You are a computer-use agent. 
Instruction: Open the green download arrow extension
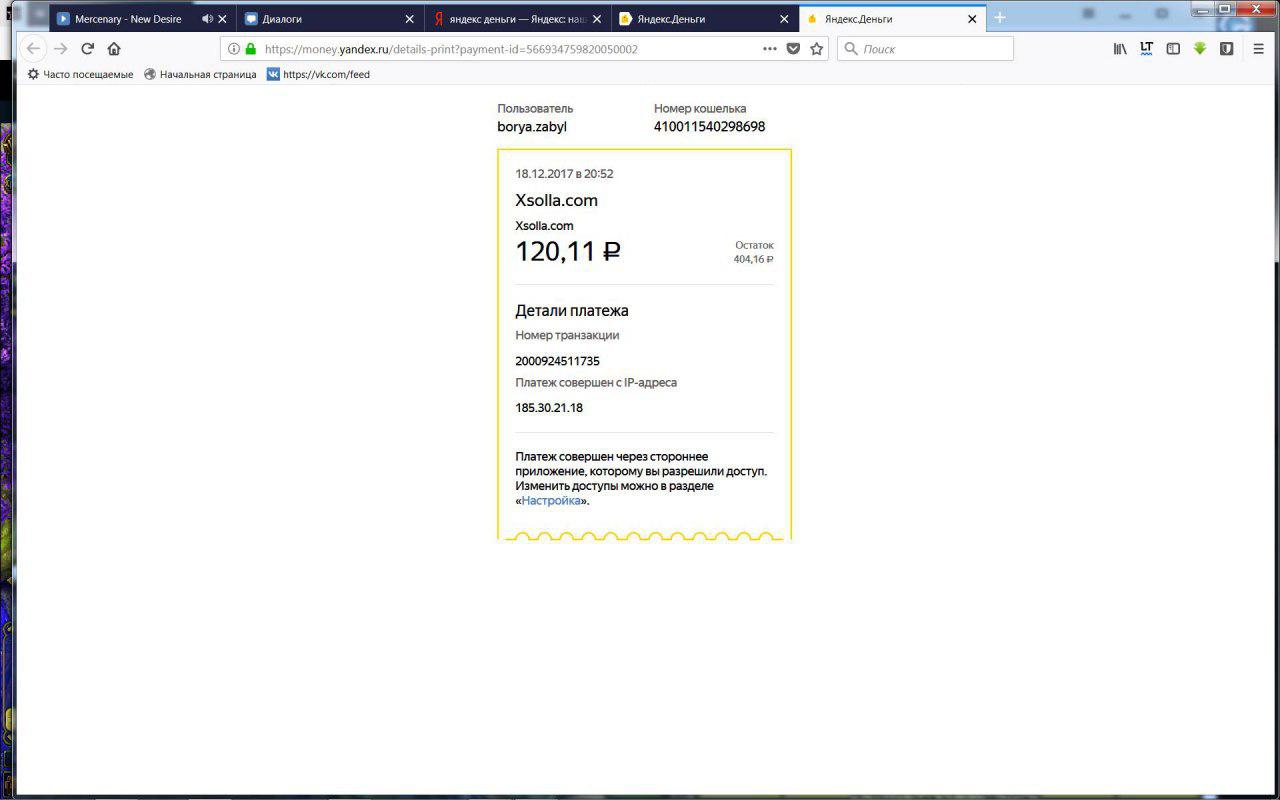[1200, 49]
